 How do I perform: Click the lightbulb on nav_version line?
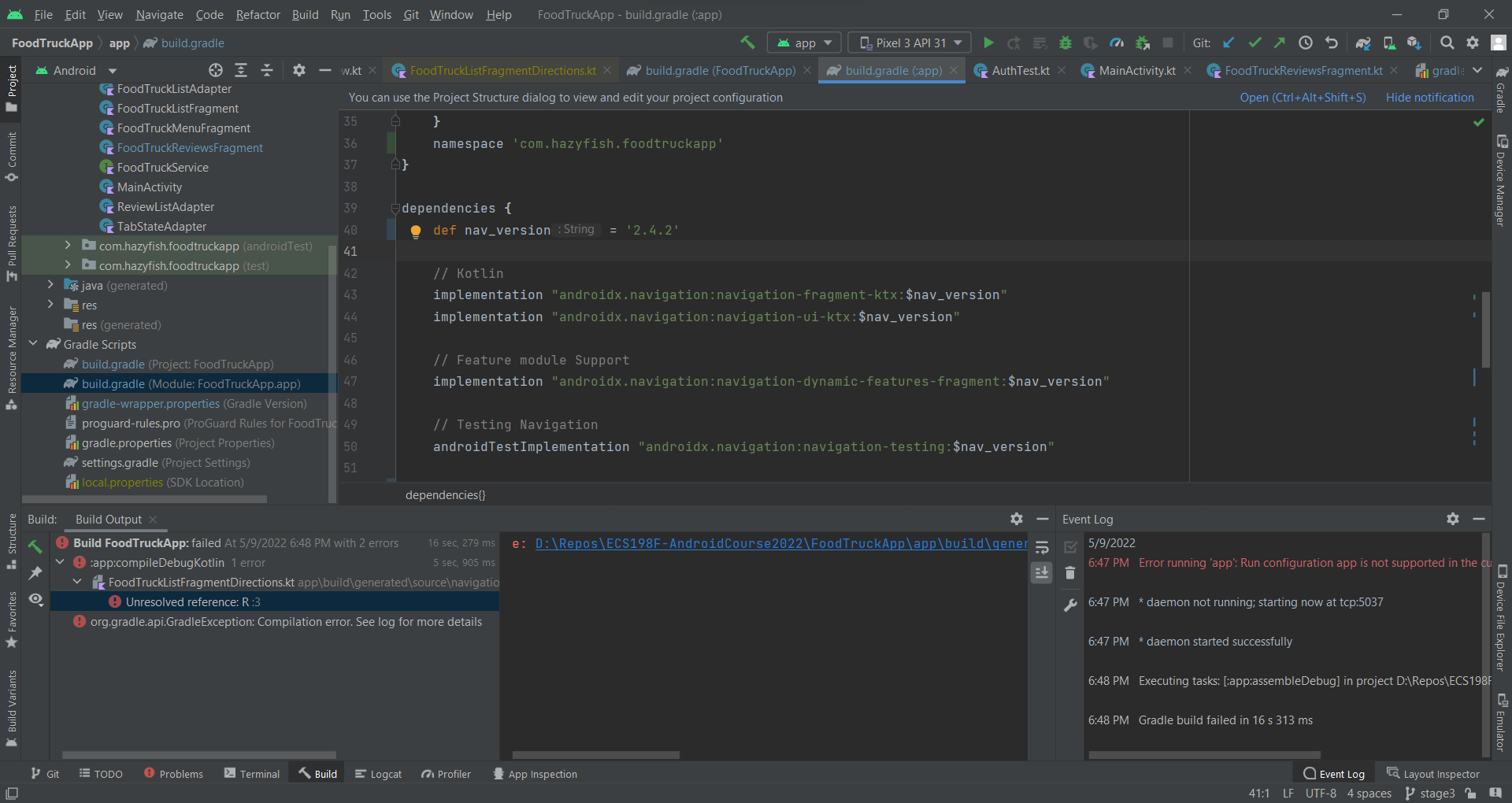[416, 231]
